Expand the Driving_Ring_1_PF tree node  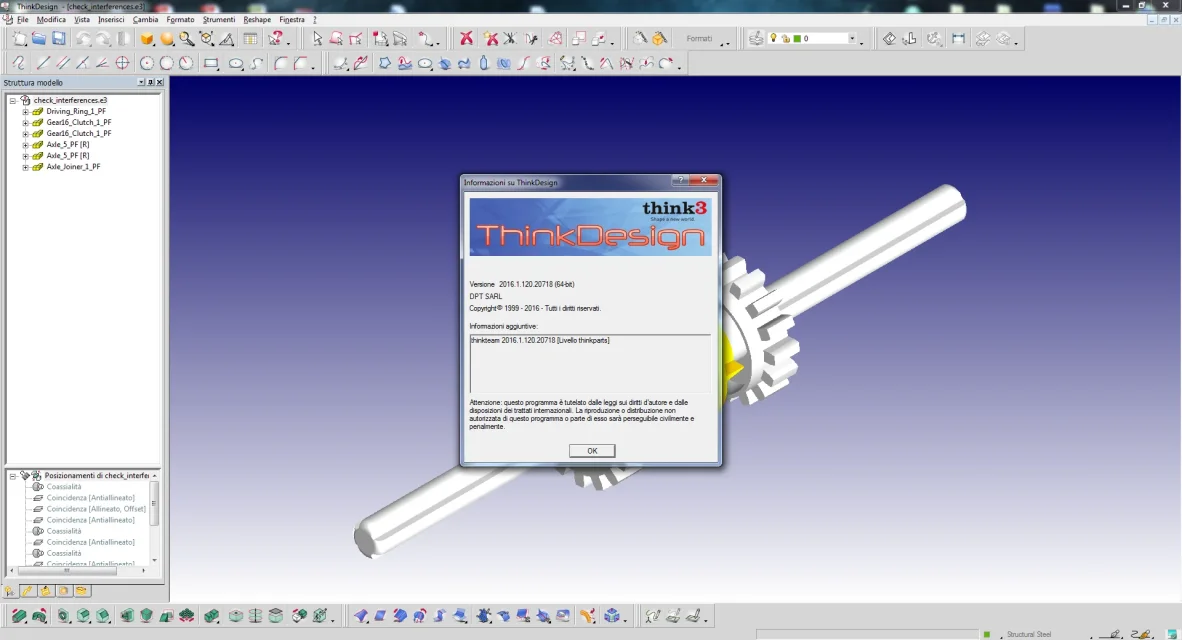(x=25, y=111)
